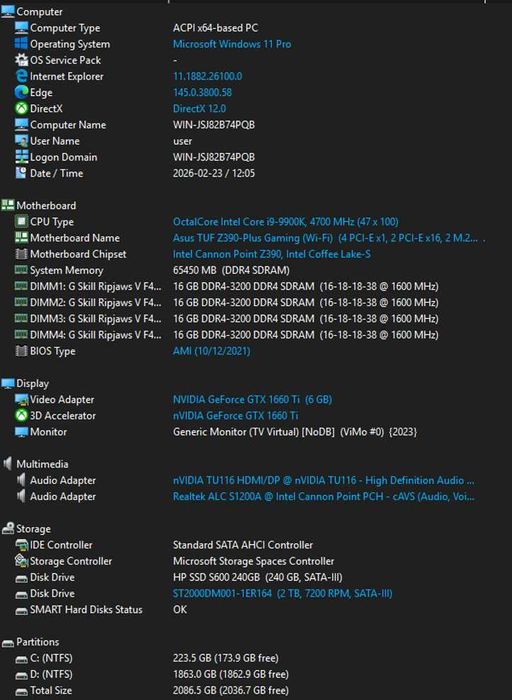Click the Xbox icon beside 3D Accelerator

click(21, 415)
